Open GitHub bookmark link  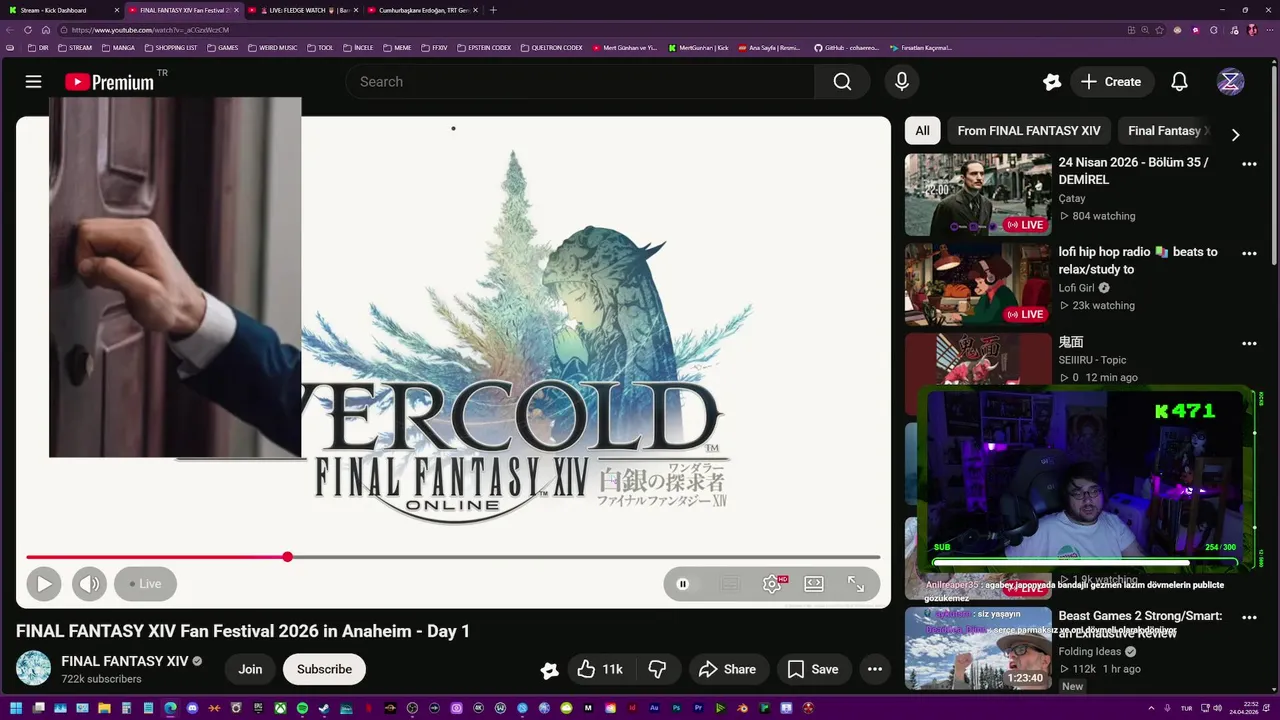click(x=846, y=47)
